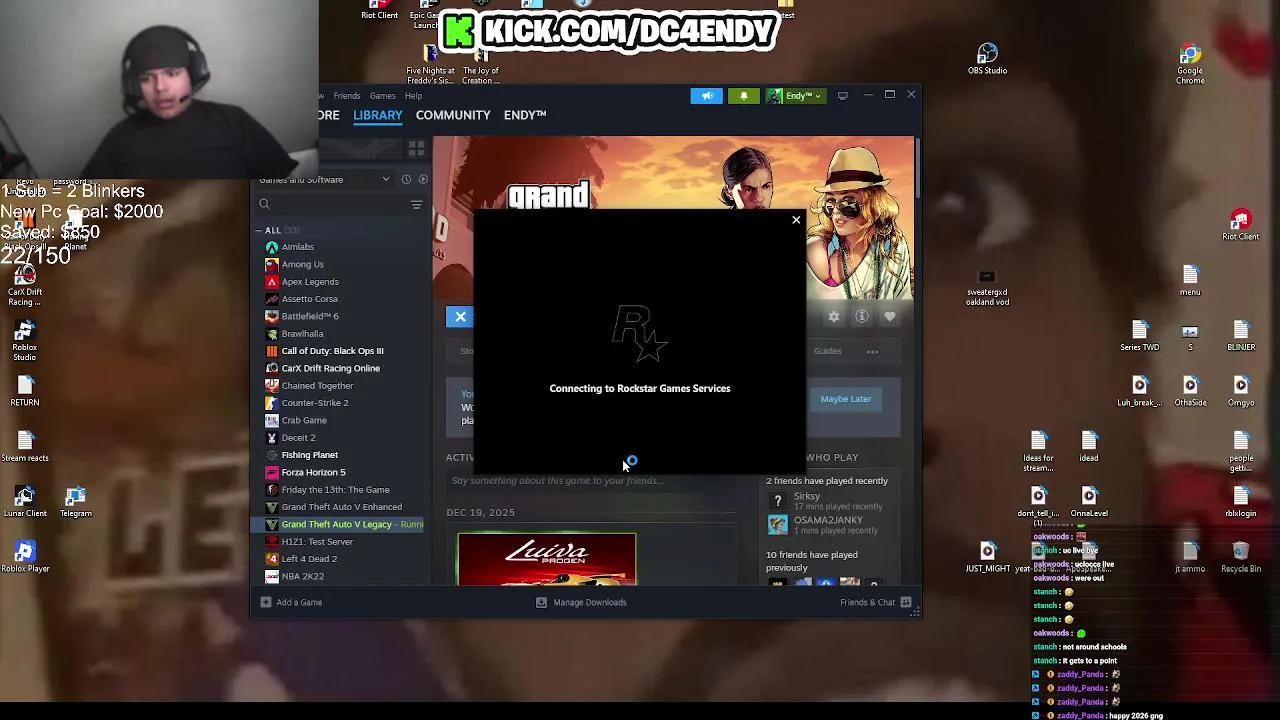Screen dimensions: 1280x720
Task: Open game settings gear on GTA page
Action: (x=833, y=317)
